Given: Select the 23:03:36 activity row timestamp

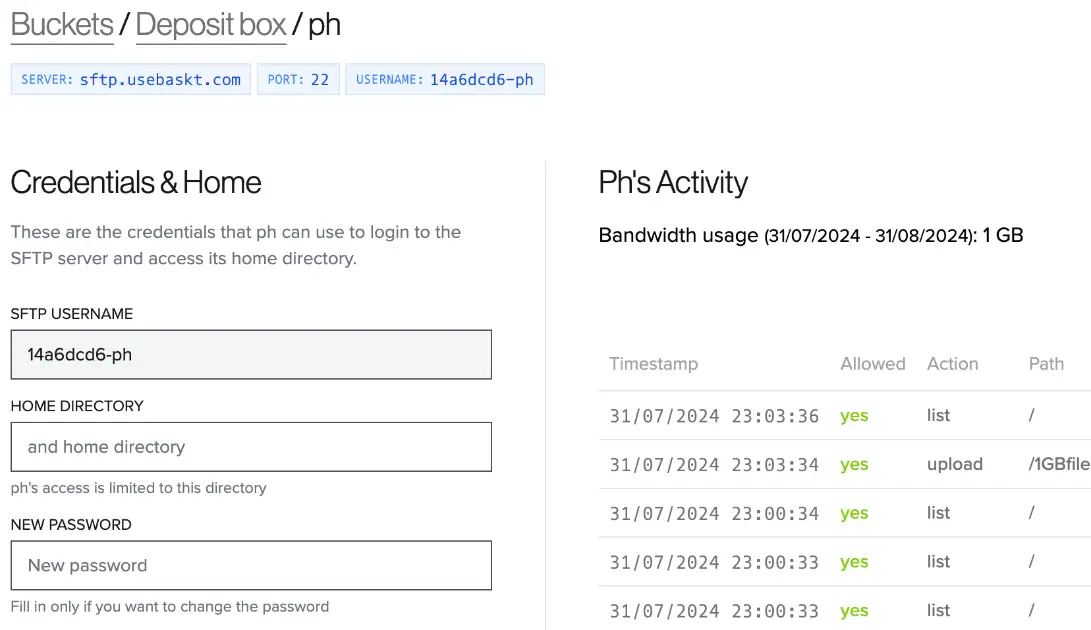Looking at the screenshot, I should pos(714,416).
